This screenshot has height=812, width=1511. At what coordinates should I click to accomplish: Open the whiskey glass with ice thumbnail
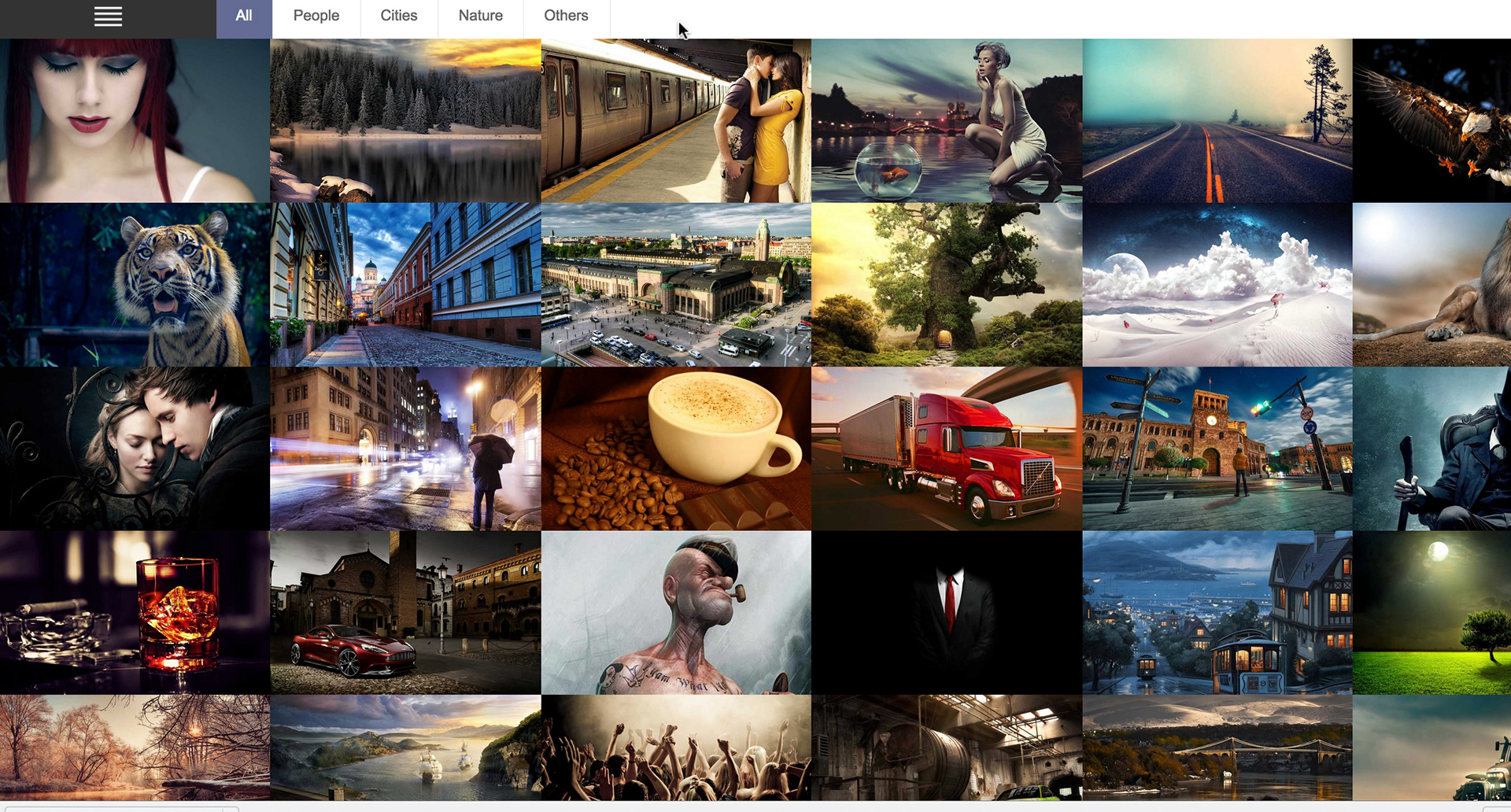135,612
